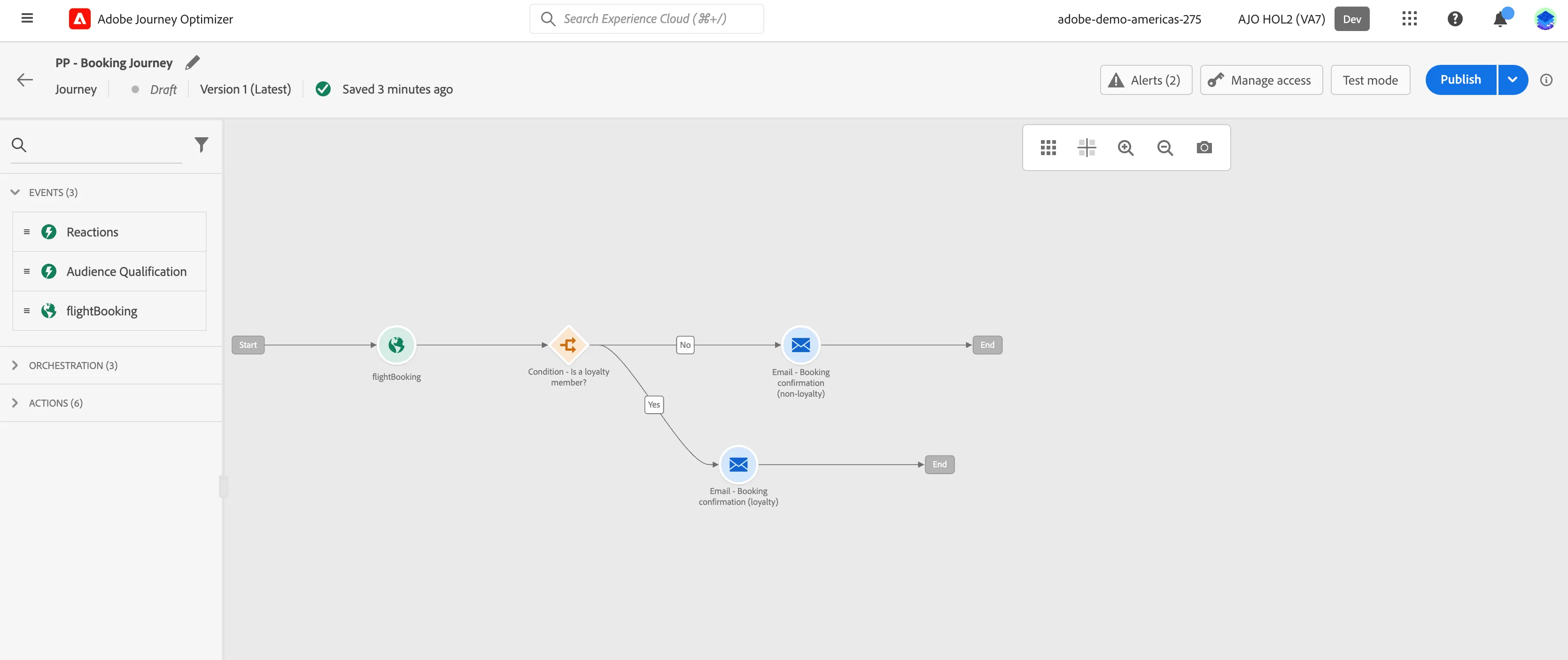Select the flightBooking event node on canvas
The width and height of the screenshot is (1568, 660).
click(396, 345)
